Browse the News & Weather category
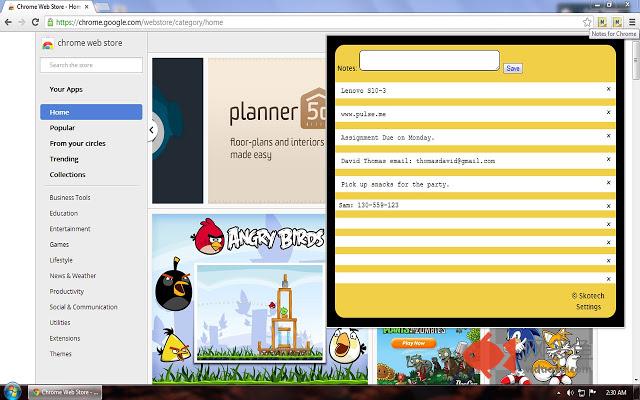 click(x=73, y=276)
